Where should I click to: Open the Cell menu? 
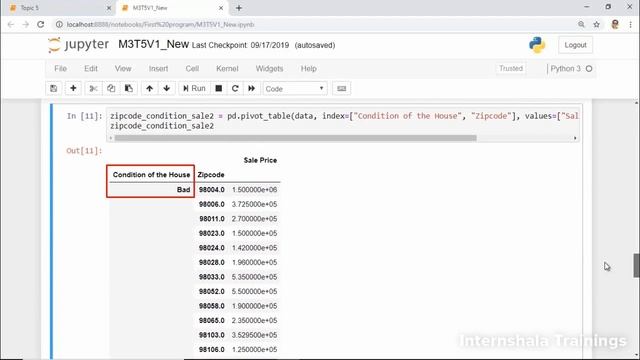[x=192, y=69]
